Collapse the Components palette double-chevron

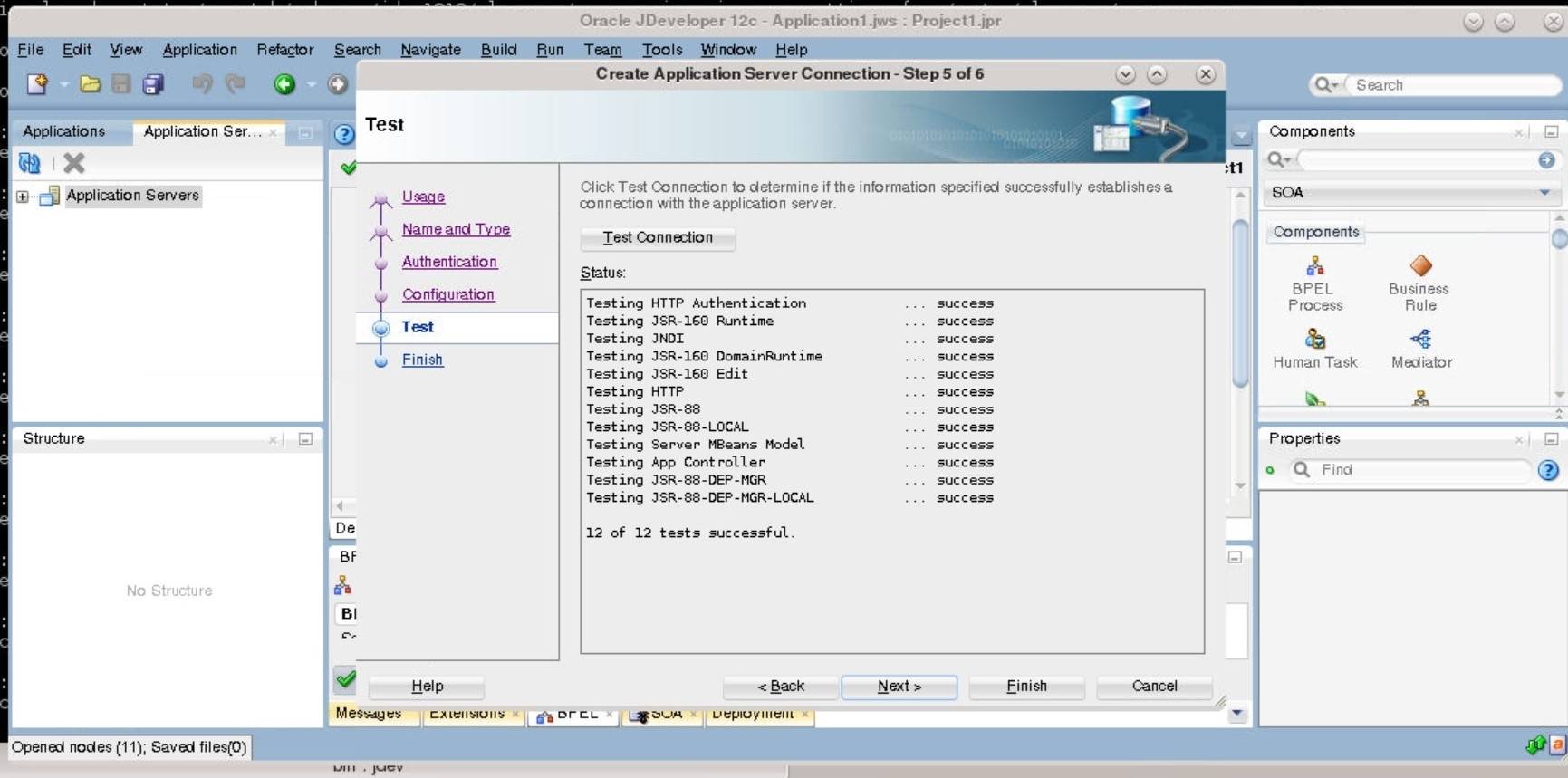pyautogui.click(x=1558, y=413)
